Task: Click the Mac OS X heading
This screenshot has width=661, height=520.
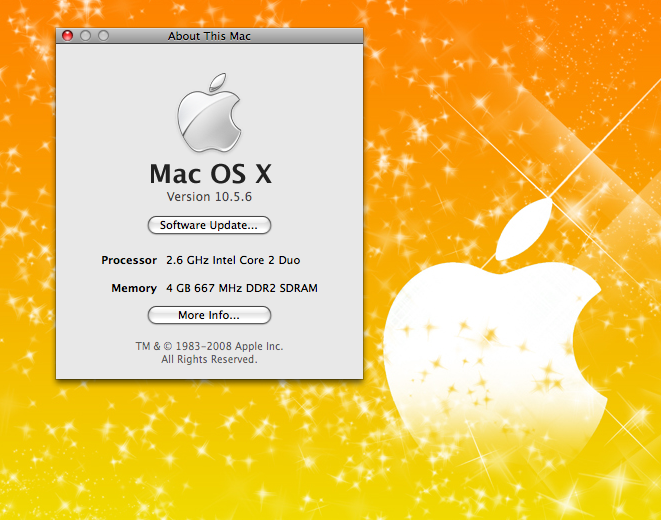Action: (x=210, y=174)
